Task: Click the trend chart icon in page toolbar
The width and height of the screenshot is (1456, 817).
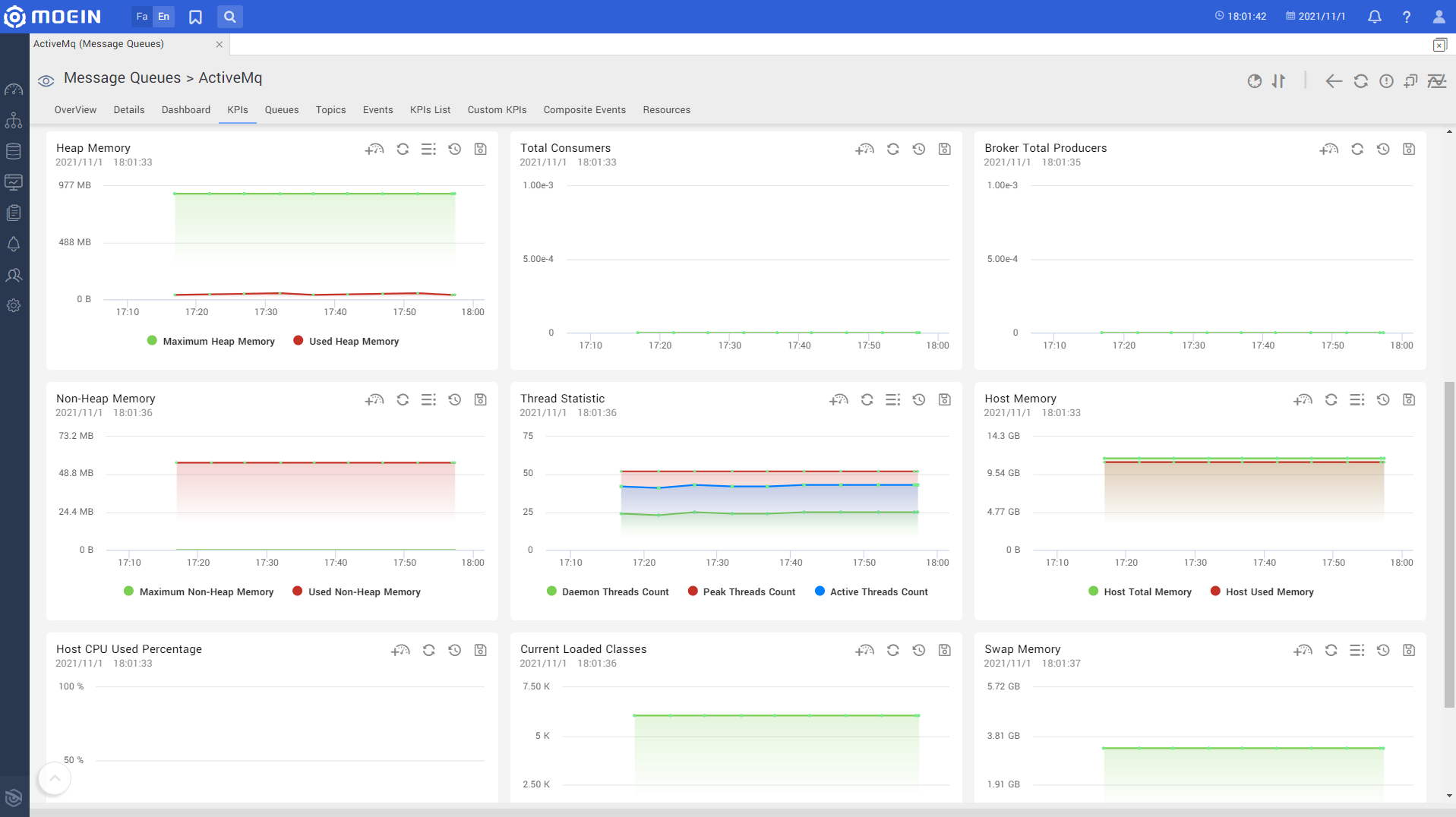Action: click(1437, 80)
